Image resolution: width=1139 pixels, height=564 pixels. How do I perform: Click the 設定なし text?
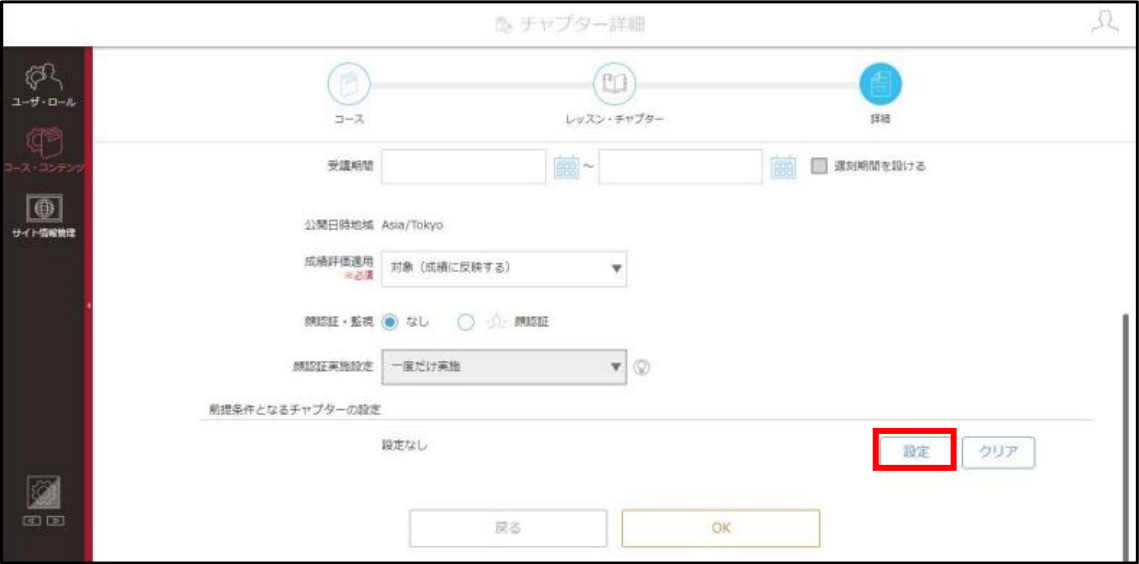pos(405,445)
